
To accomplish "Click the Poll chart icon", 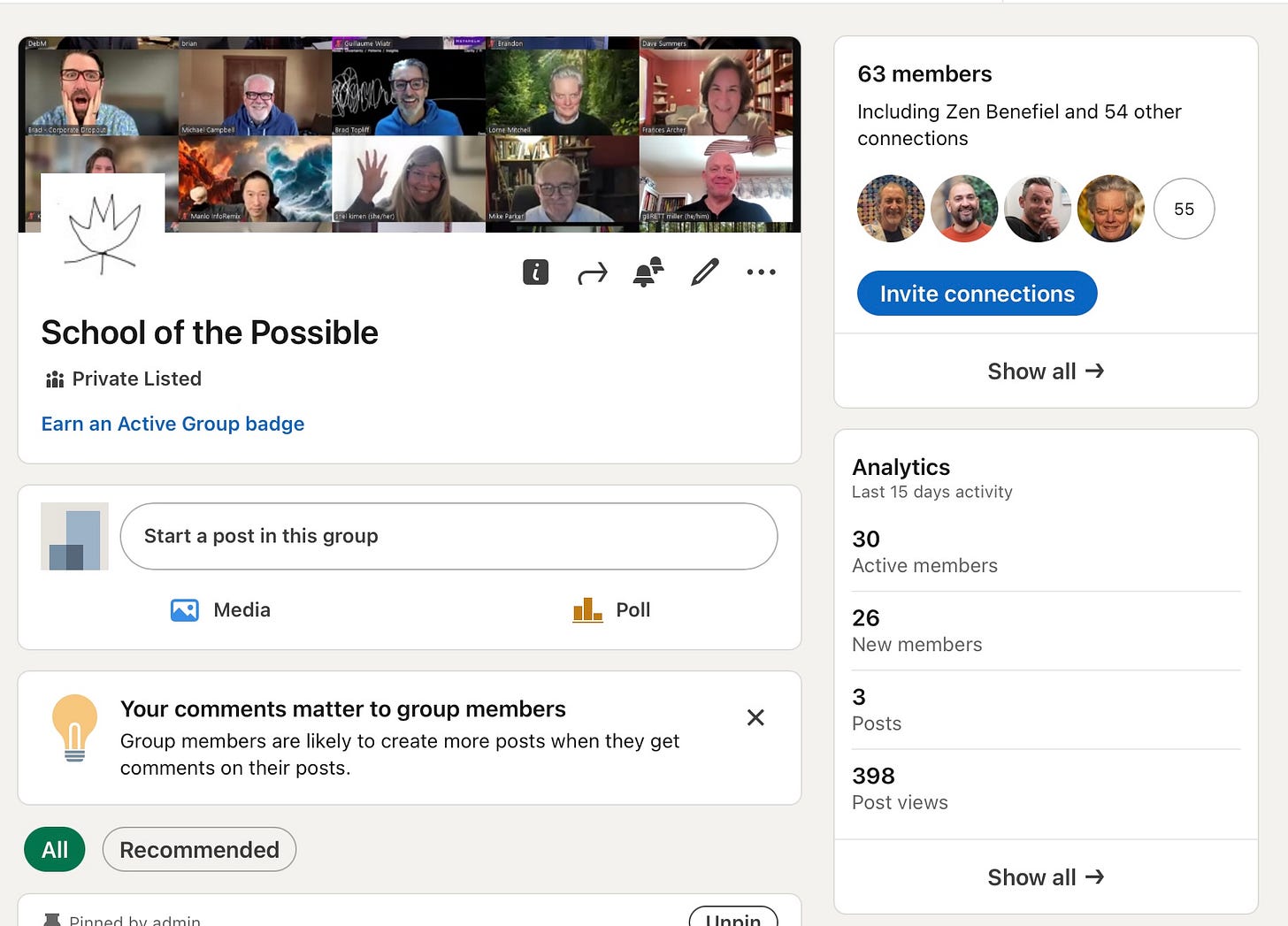I will pos(587,609).
